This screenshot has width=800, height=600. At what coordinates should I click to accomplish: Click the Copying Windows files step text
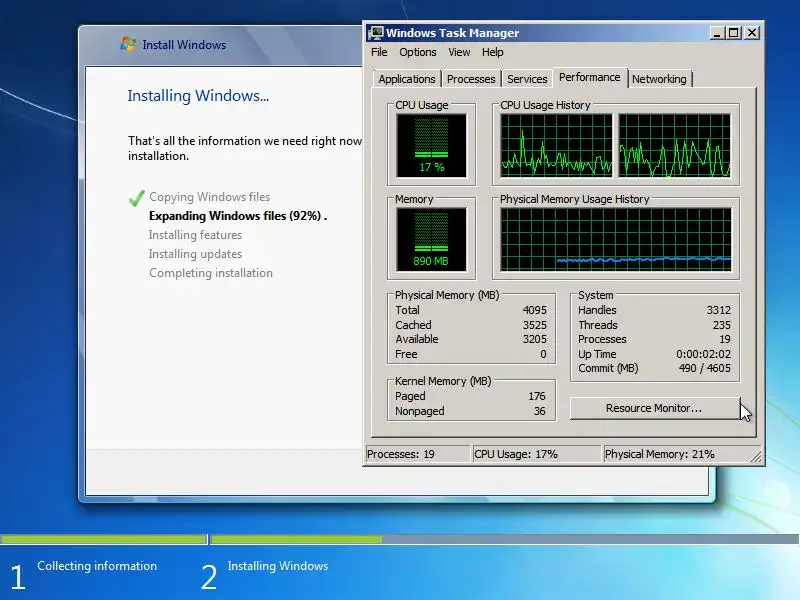tap(209, 197)
